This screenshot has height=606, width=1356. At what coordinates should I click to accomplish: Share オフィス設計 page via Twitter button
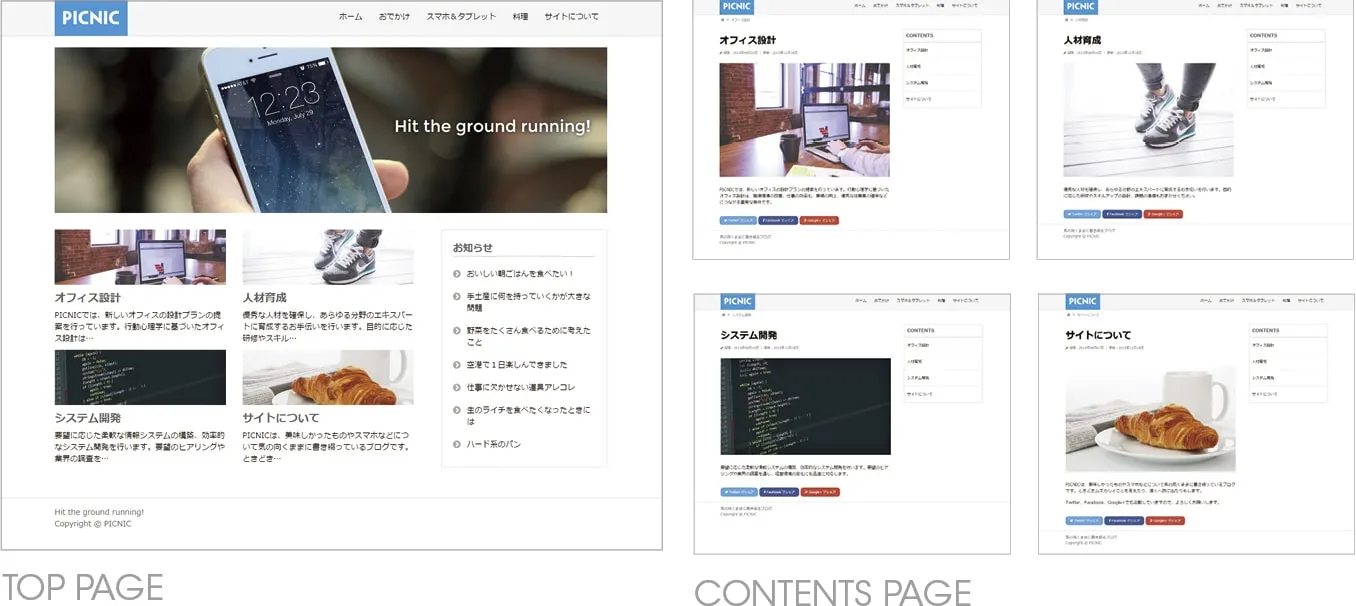738,219
